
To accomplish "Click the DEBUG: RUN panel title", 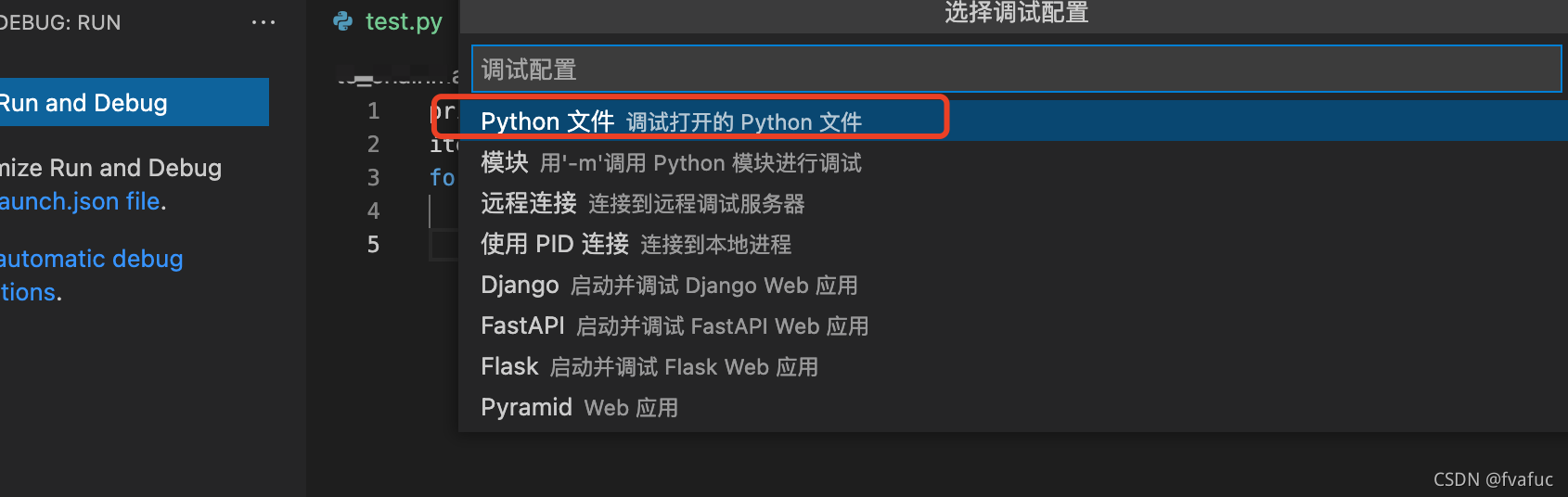I will tap(60, 22).
